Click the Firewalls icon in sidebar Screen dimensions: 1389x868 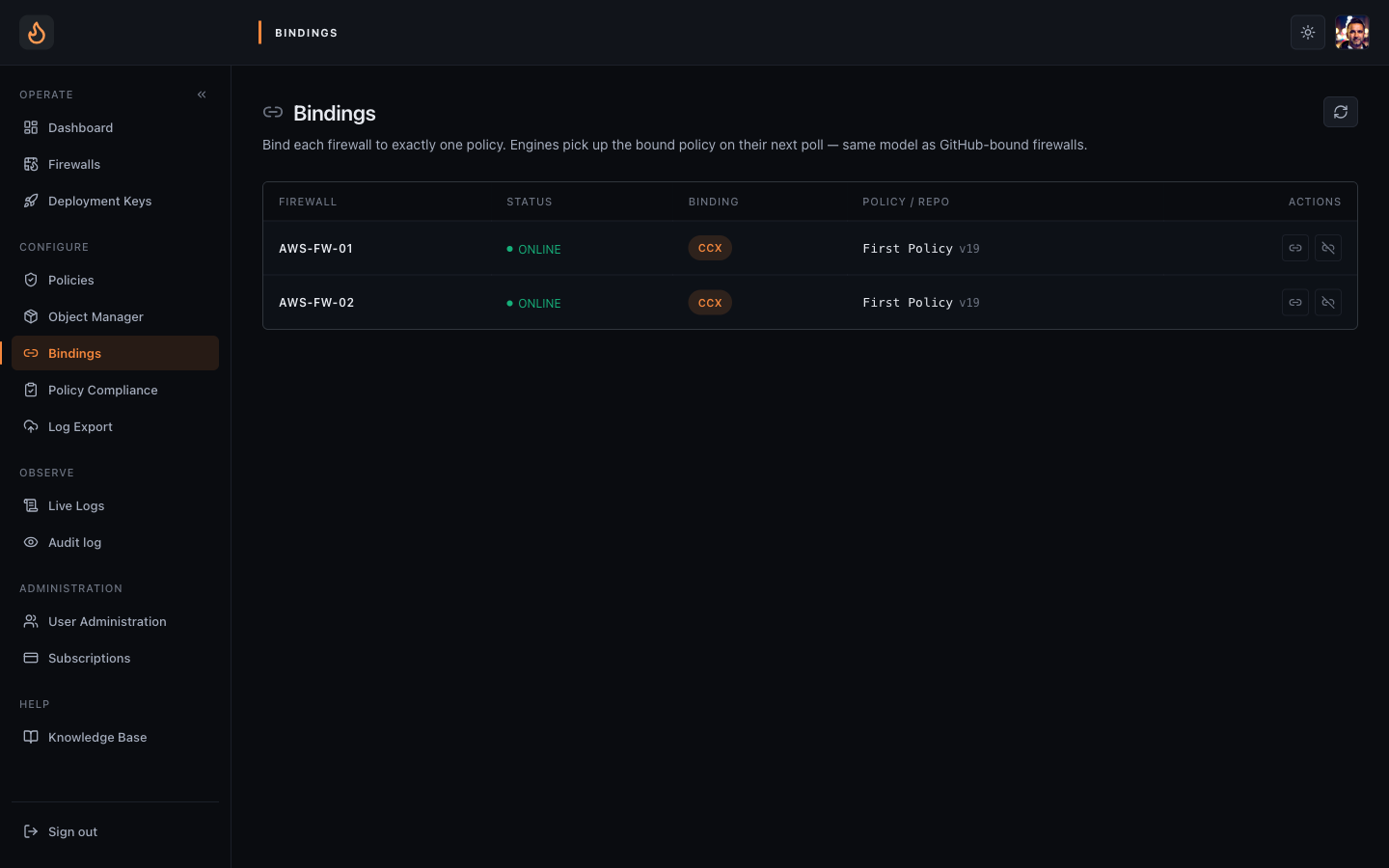31,164
